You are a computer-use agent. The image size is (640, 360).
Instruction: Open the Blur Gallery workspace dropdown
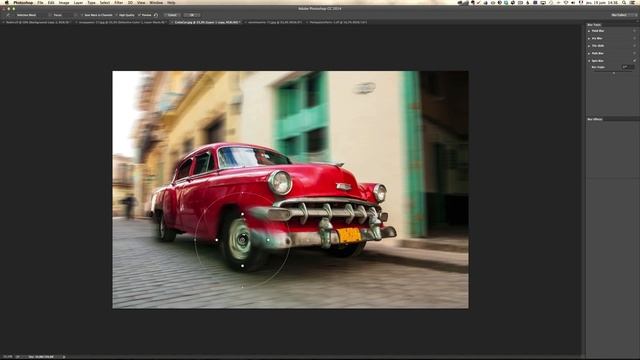(x=624, y=15)
